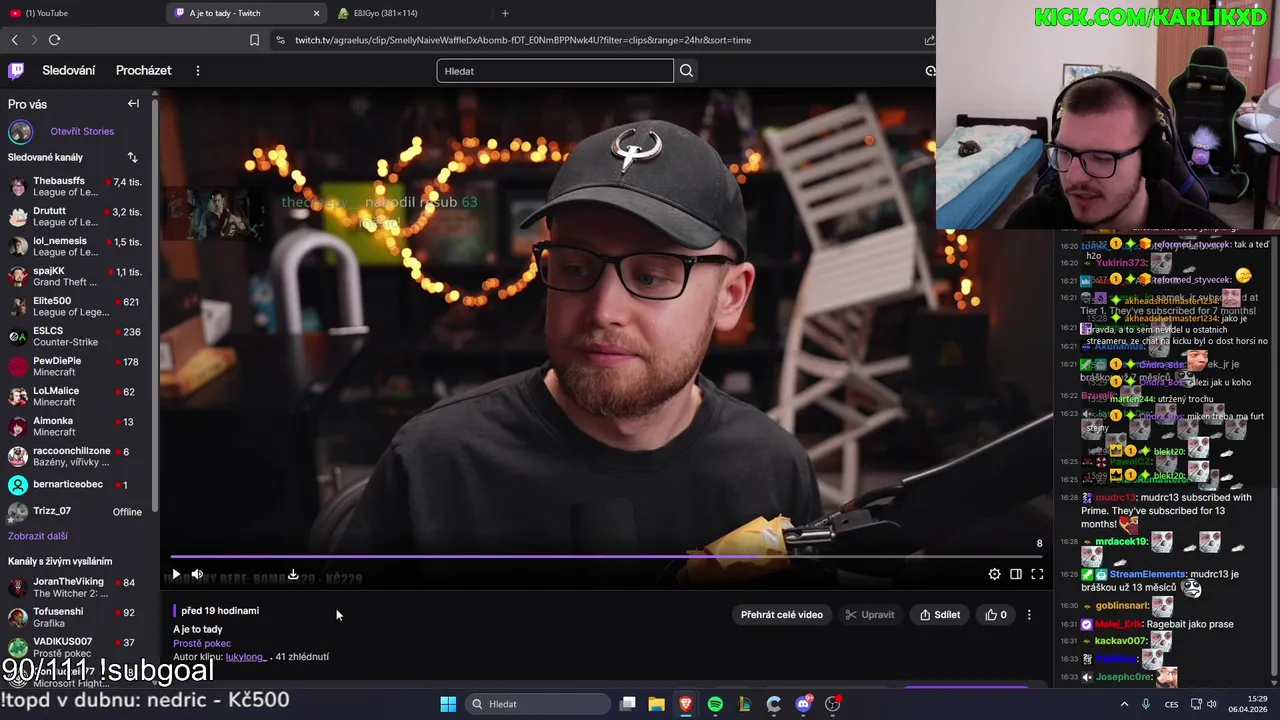Open File Explorer from taskbar
The image size is (1280, 720).
coord(656,704)
